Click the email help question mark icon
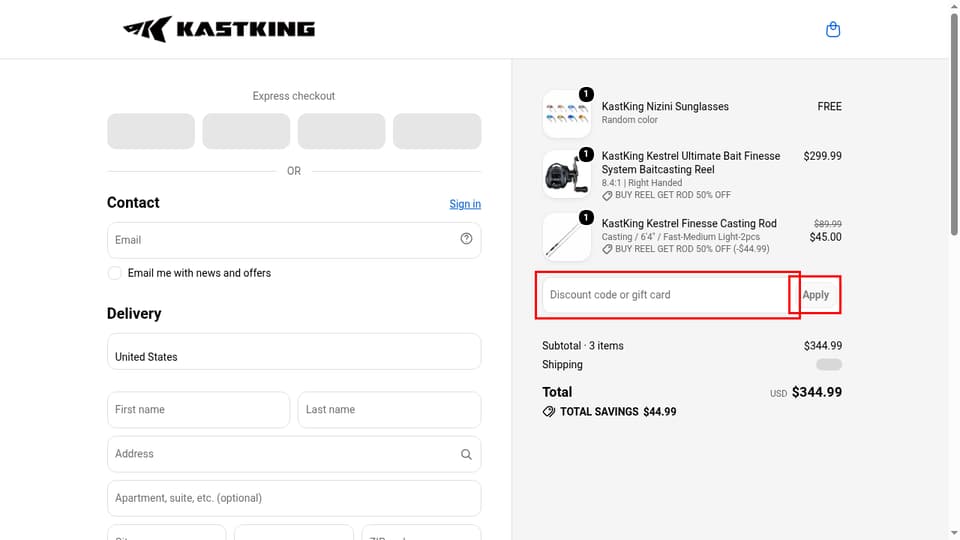This screenshot has height=540, width=960. (x=467, y=239)
